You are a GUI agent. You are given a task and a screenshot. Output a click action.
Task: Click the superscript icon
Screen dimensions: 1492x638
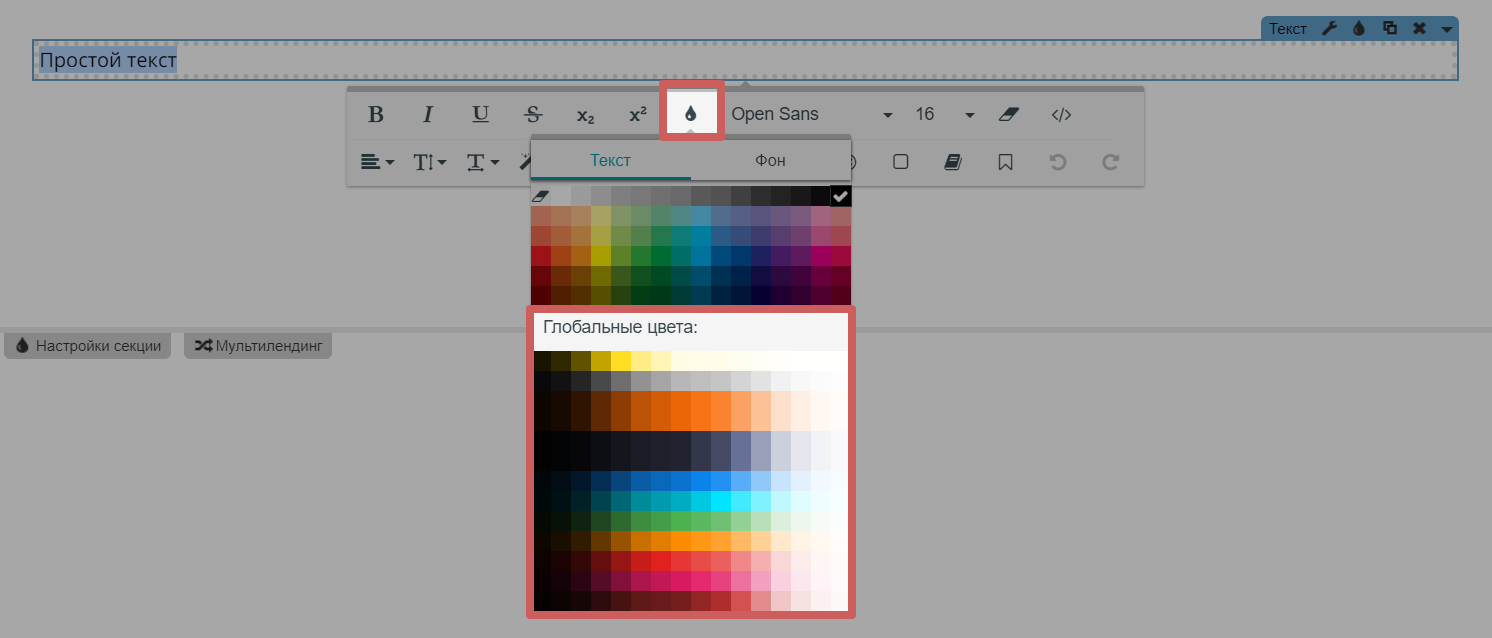(637, 114)
